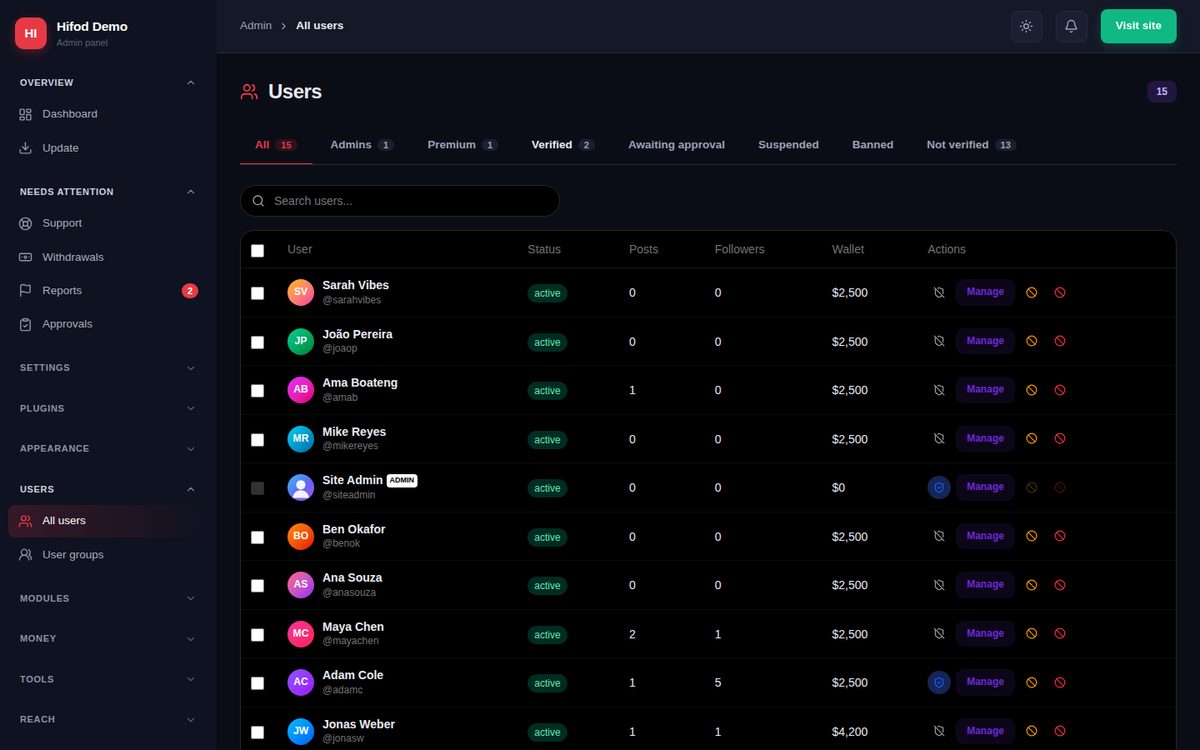Click the Support lifebuoy icon
This screenshot has height=750, width=1200.
pyautogui.click(x=26, y=224)
